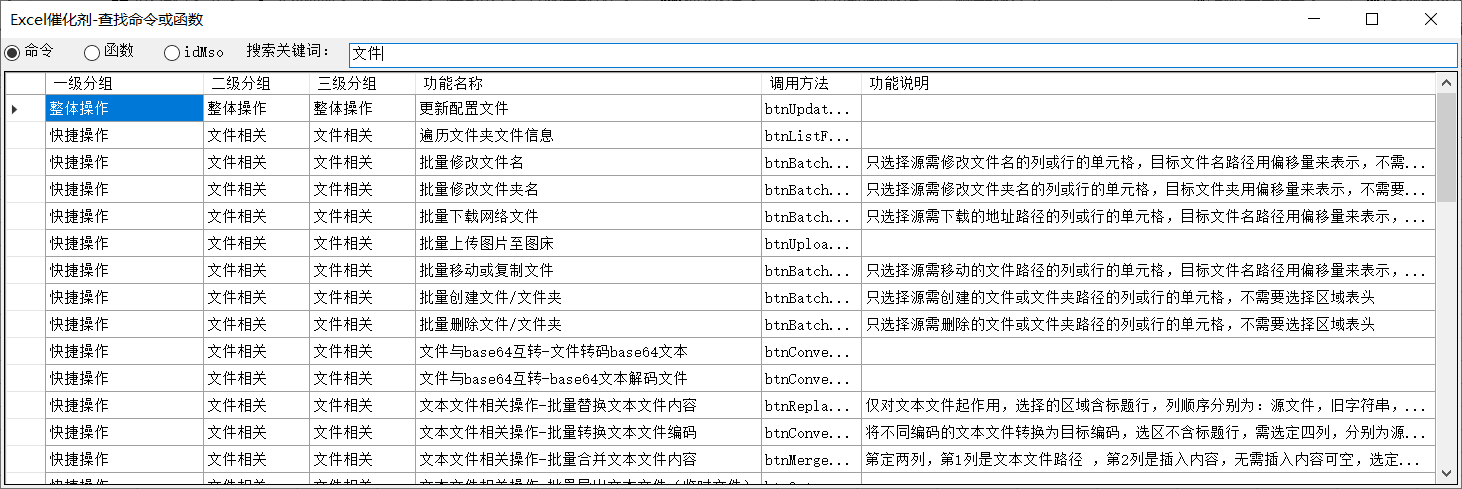Screen dimensions: 1462x489
Task: Select the 遍历文件夹文件信息 cell
Action: [x=589, y=135]
